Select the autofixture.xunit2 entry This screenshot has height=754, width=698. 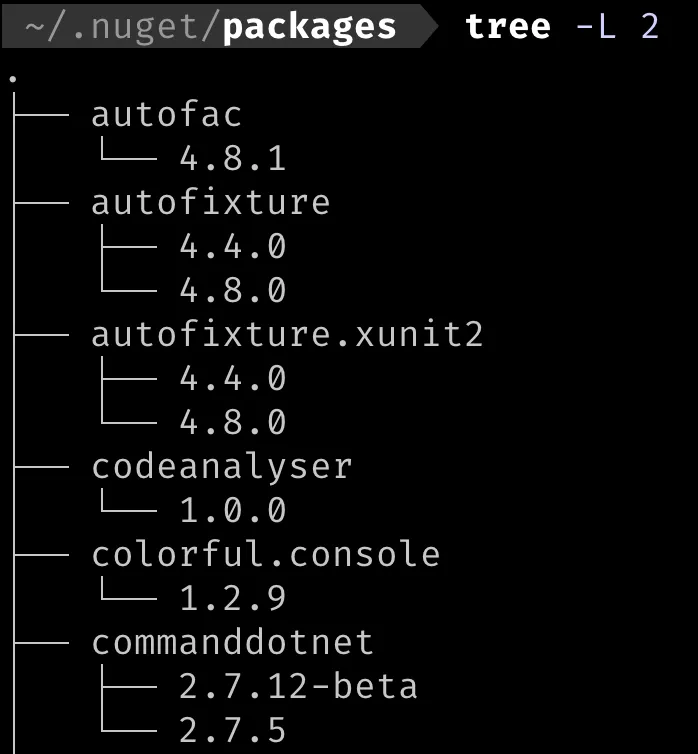287,334
